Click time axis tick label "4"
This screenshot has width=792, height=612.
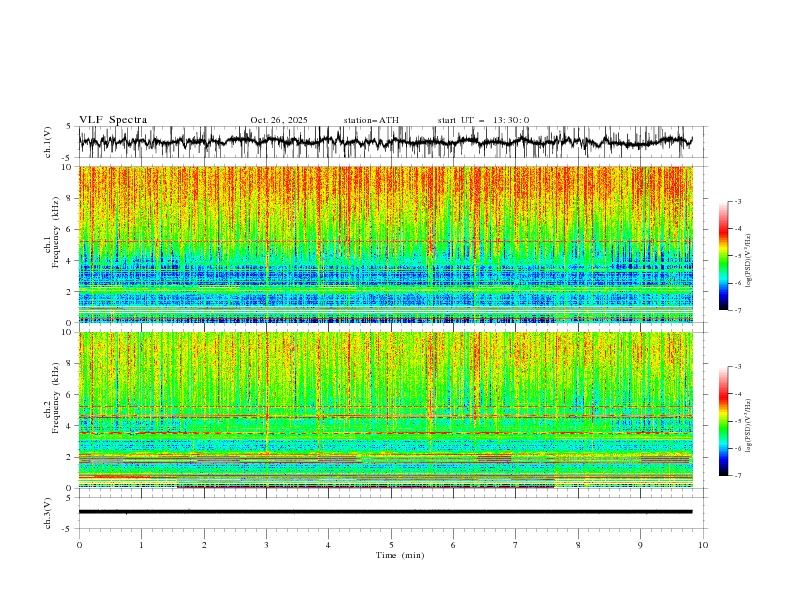pyautogui.click(x=328, y=545)
